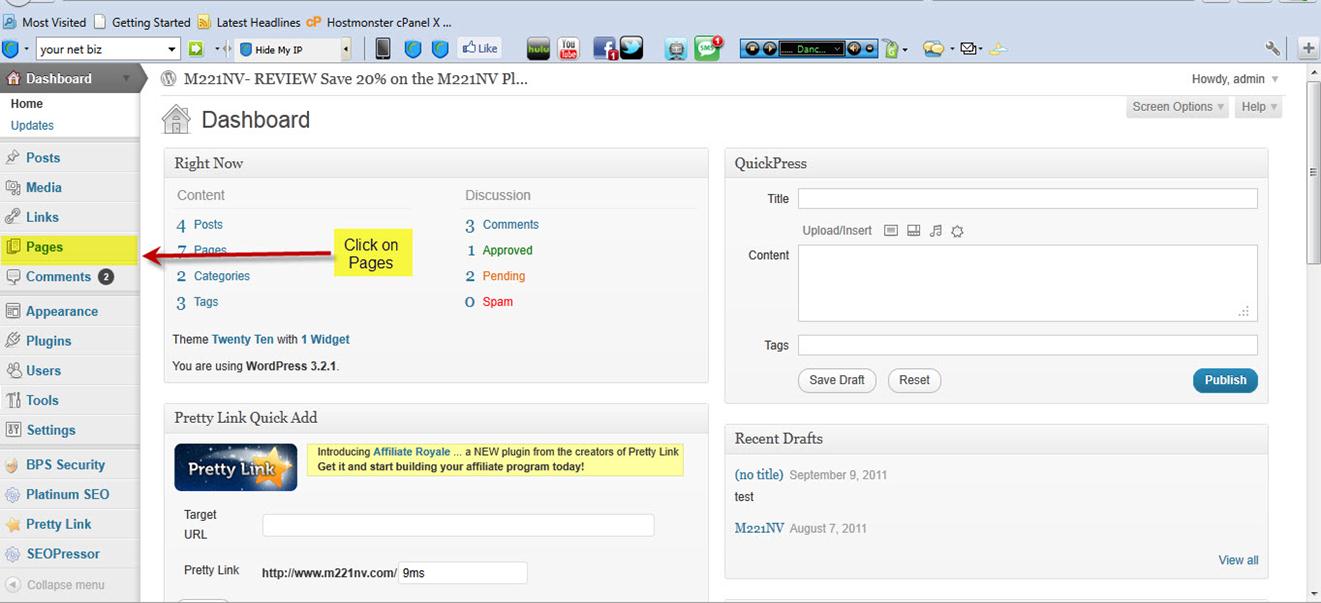Click the Twitter bird toolbar icon

[x=631, y=48]
